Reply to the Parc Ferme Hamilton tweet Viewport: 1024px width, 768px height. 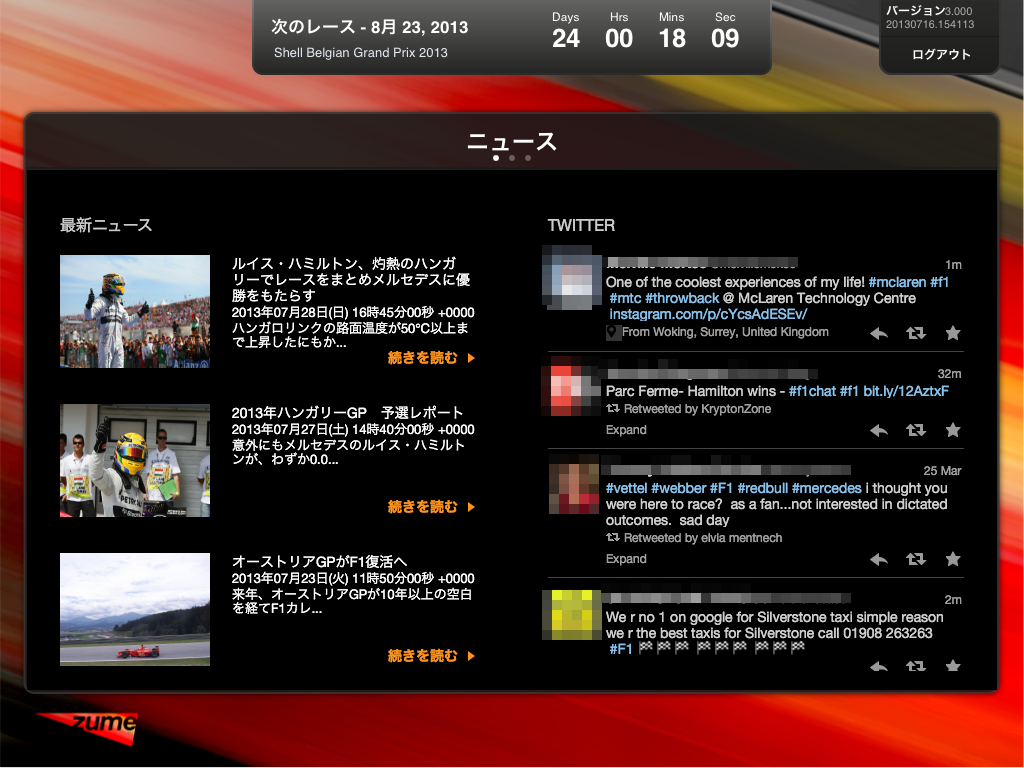tap(878, 430)
